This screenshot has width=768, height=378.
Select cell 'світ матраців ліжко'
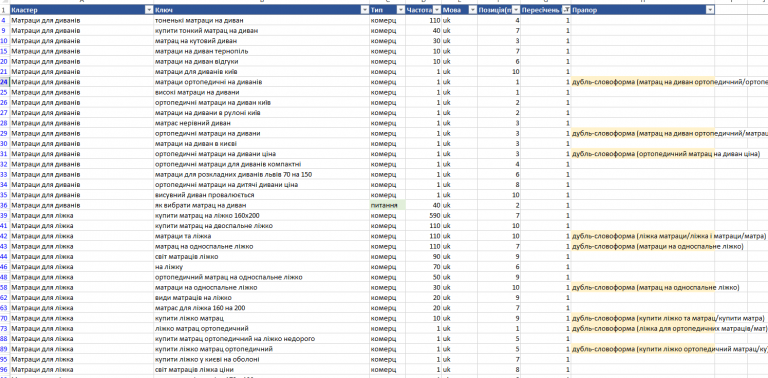pyautogui.click(x=261, y=257)
